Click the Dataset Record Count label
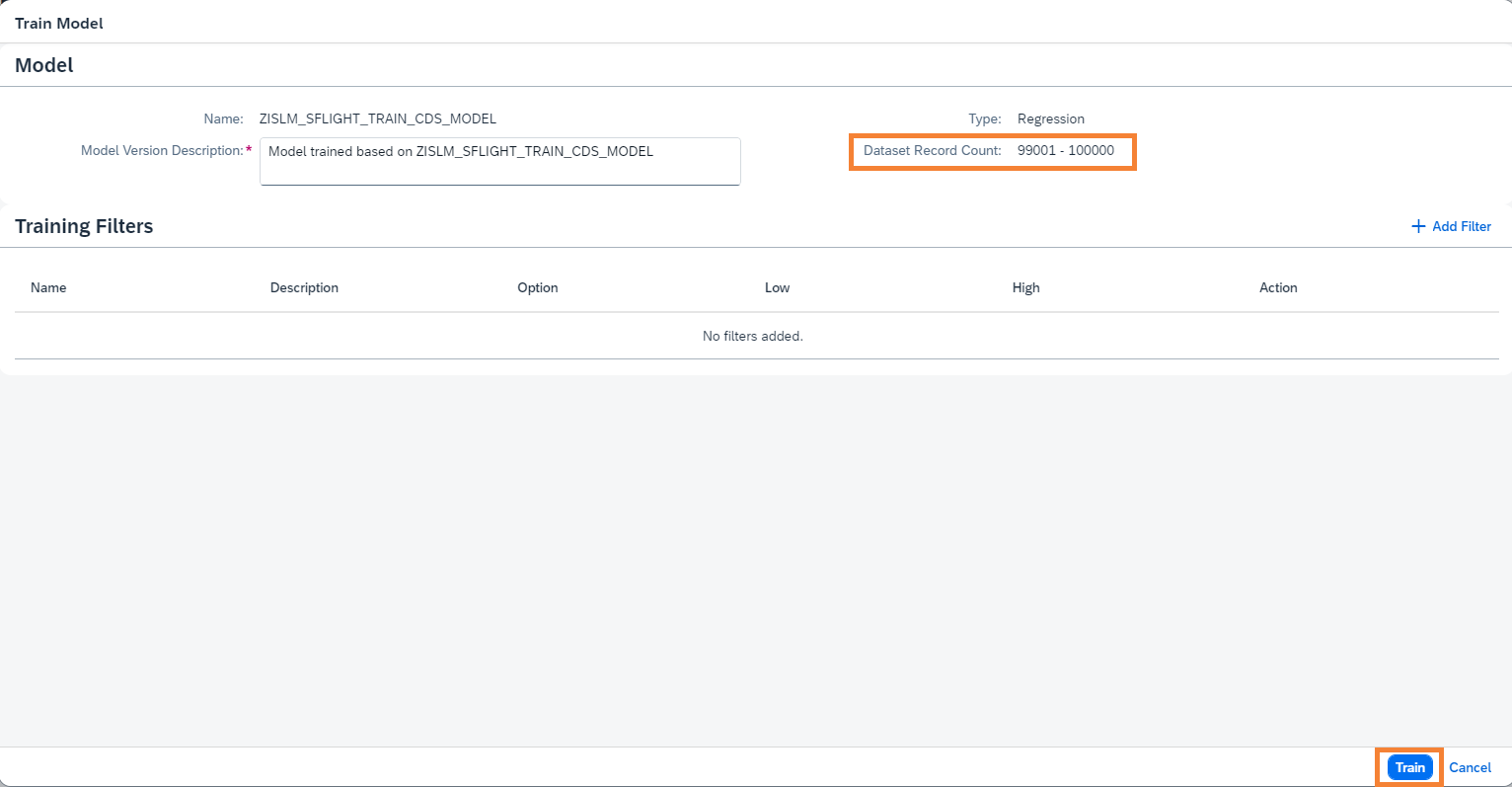This screenshot has width=1512, height=787. point(932,150)
